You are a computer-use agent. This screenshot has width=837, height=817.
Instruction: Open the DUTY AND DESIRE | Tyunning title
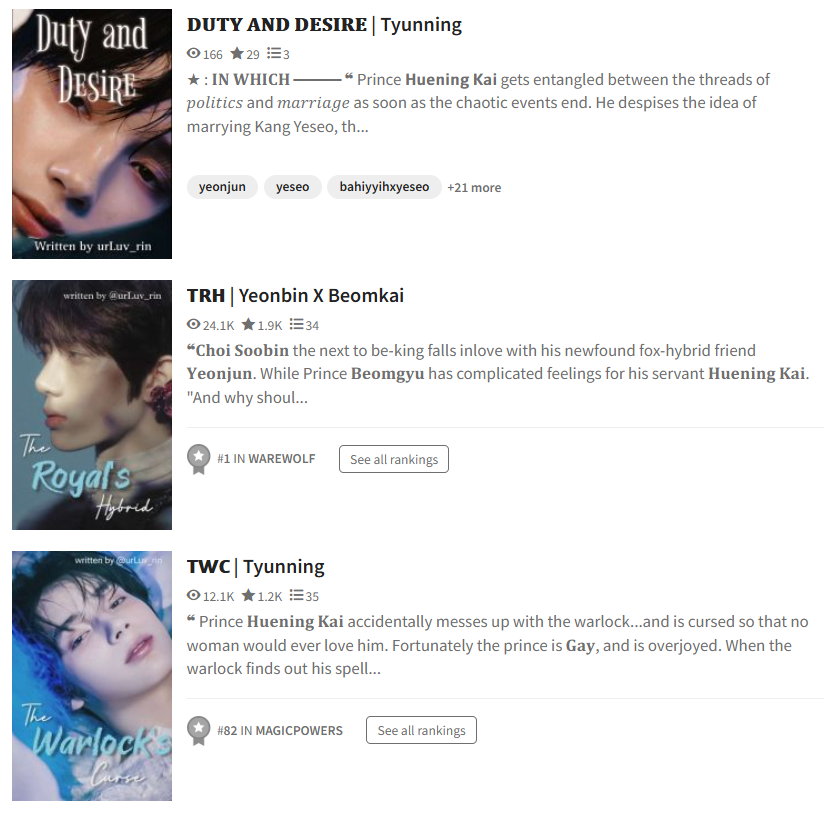click(325, 25)
